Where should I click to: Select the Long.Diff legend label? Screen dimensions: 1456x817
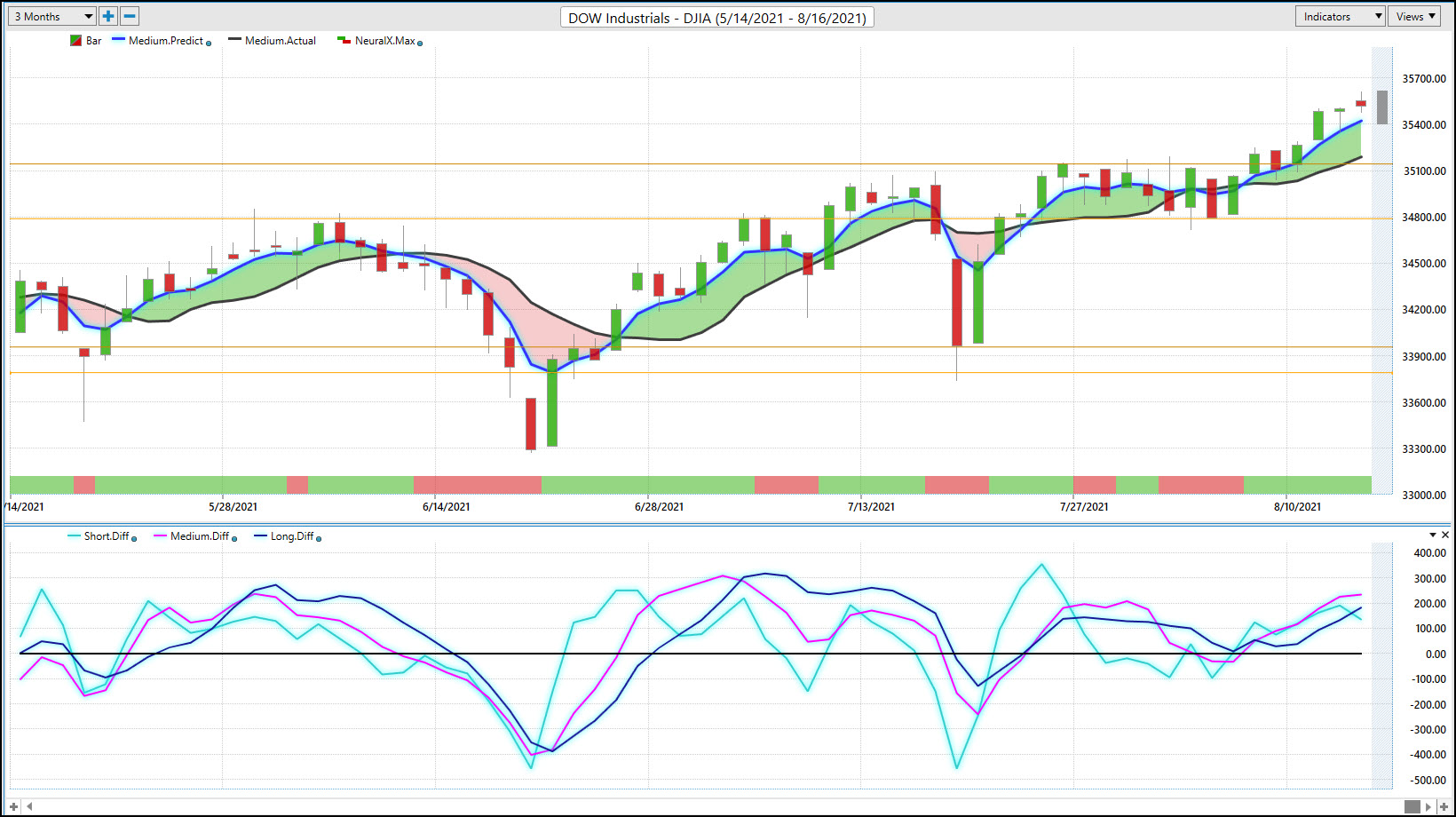click(292, 536)
